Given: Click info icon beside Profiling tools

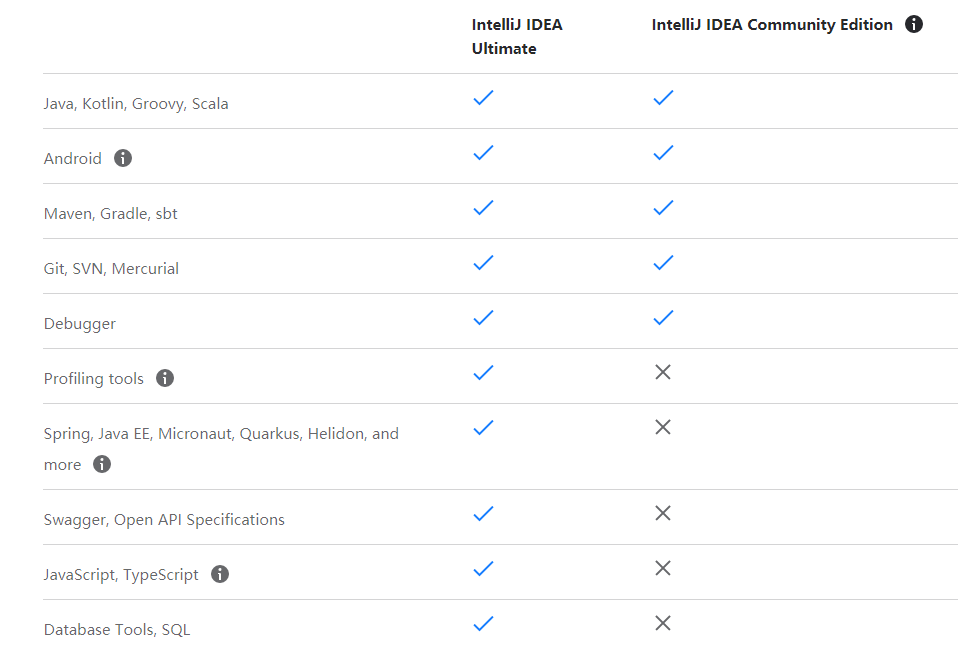Looking at the screenshot, I should pos(165,378).
